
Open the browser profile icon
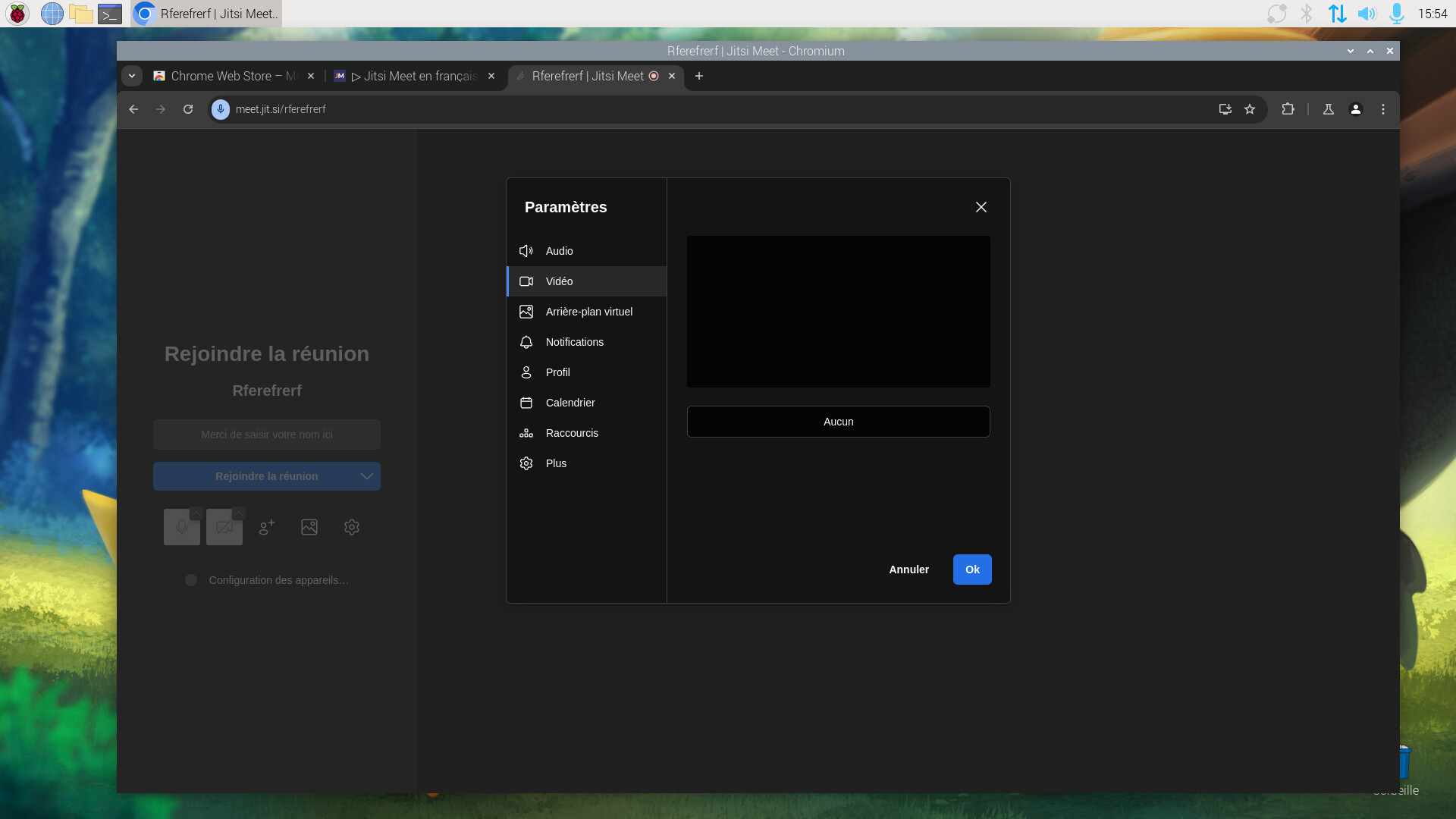point(1356,109)
